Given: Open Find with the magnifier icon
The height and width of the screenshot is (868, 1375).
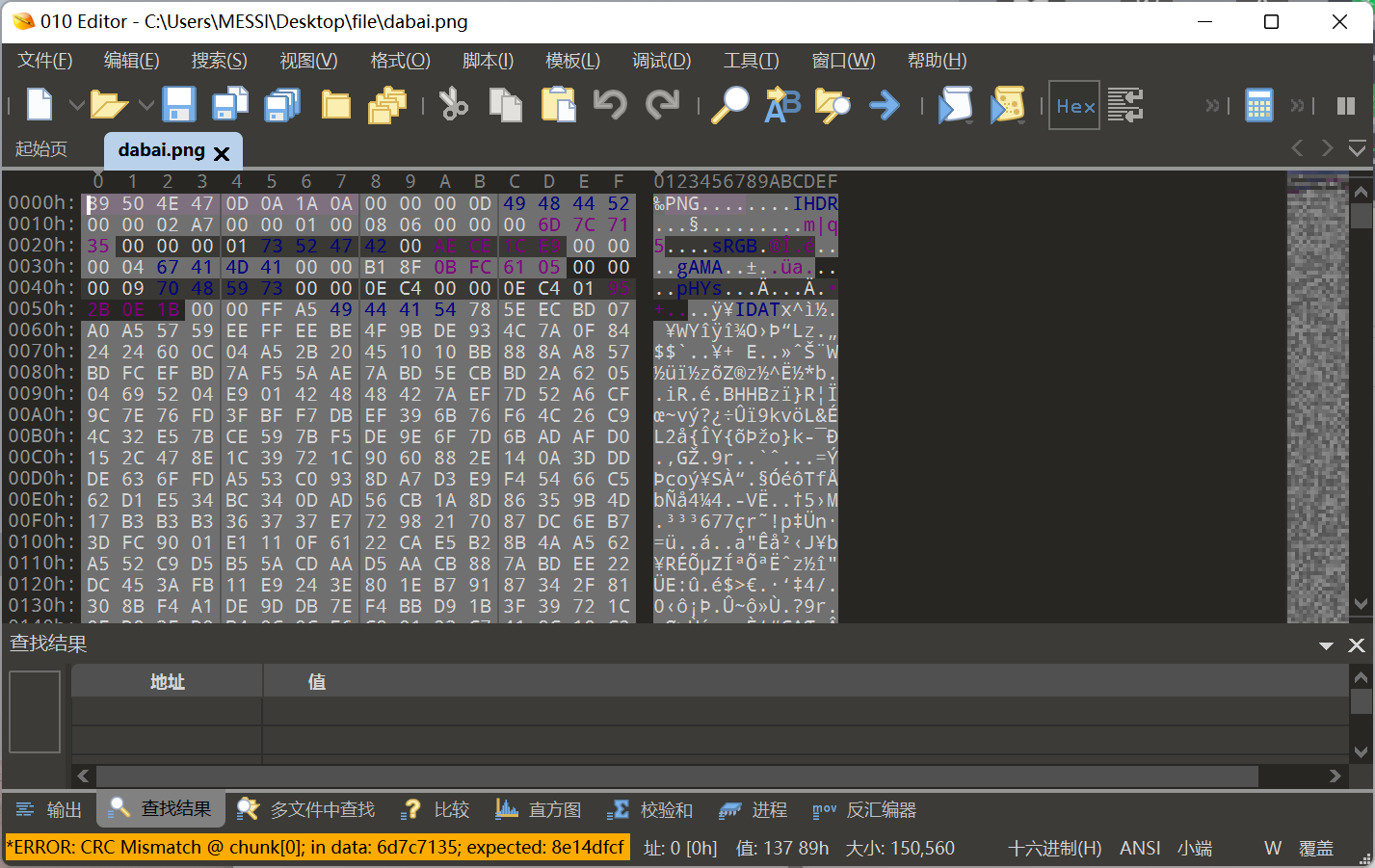Looking at the screenshot, I should 729,104.
